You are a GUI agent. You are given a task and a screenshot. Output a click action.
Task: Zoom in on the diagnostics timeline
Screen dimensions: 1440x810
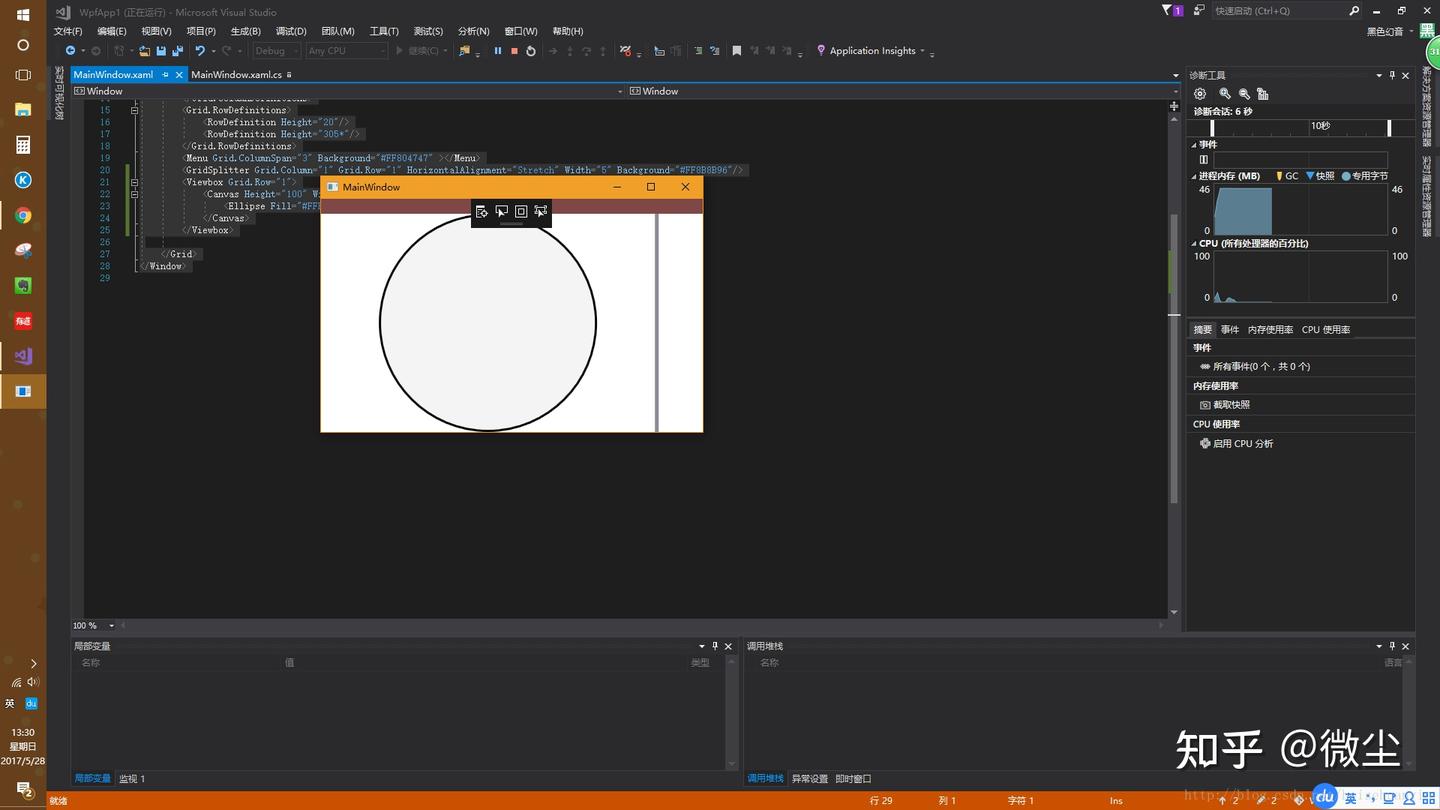click(x=1224, y=94)
